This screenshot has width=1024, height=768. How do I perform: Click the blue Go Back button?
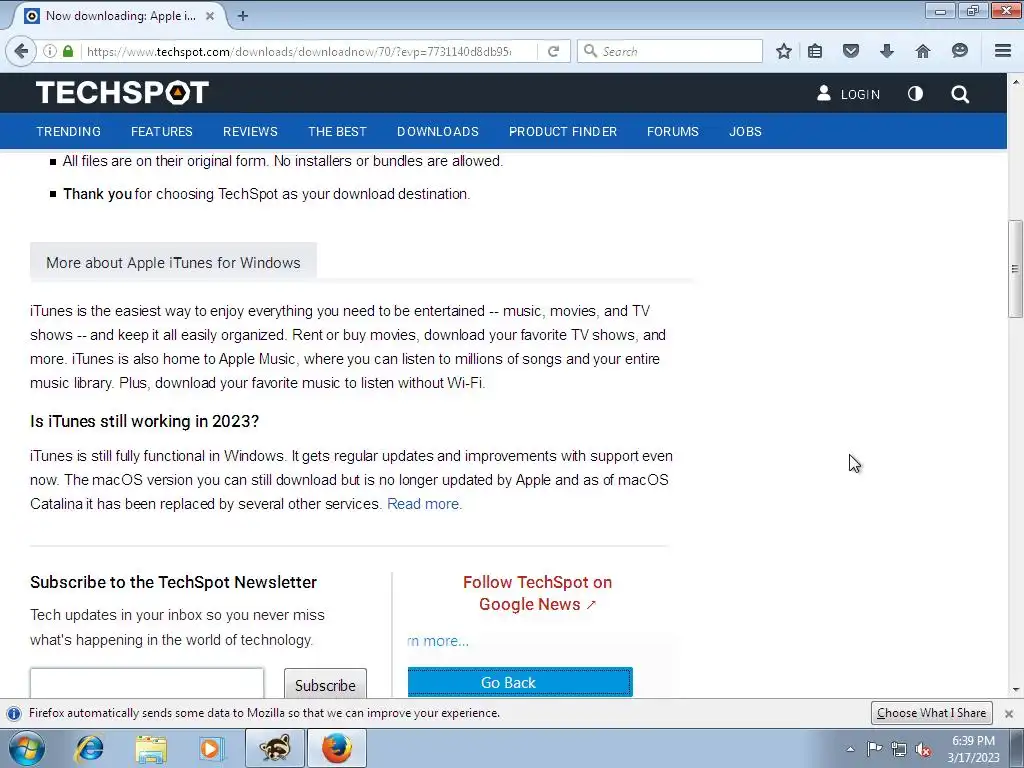point(520,682)
